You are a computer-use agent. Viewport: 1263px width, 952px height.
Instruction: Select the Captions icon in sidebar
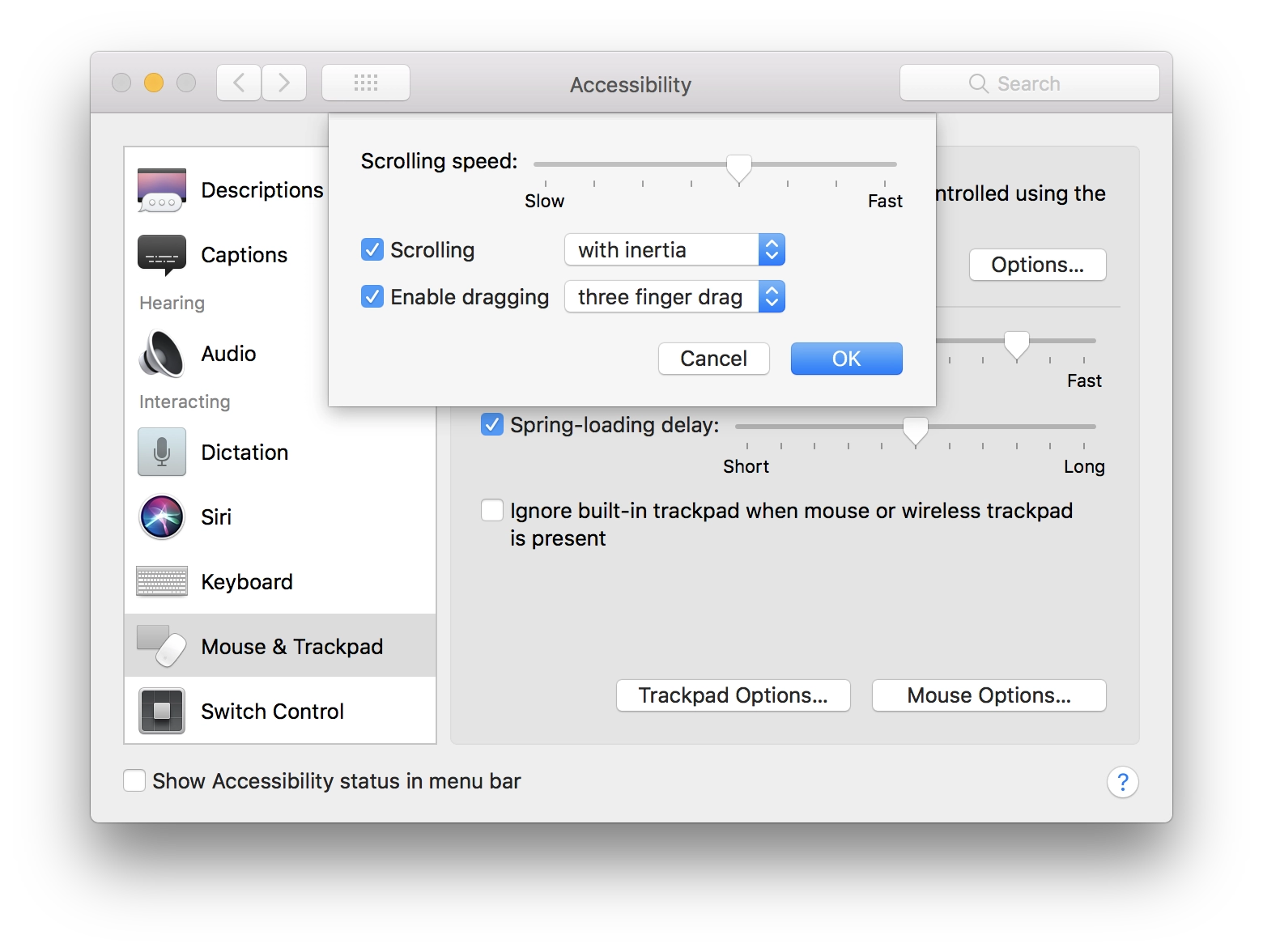(x=162, y=255)
